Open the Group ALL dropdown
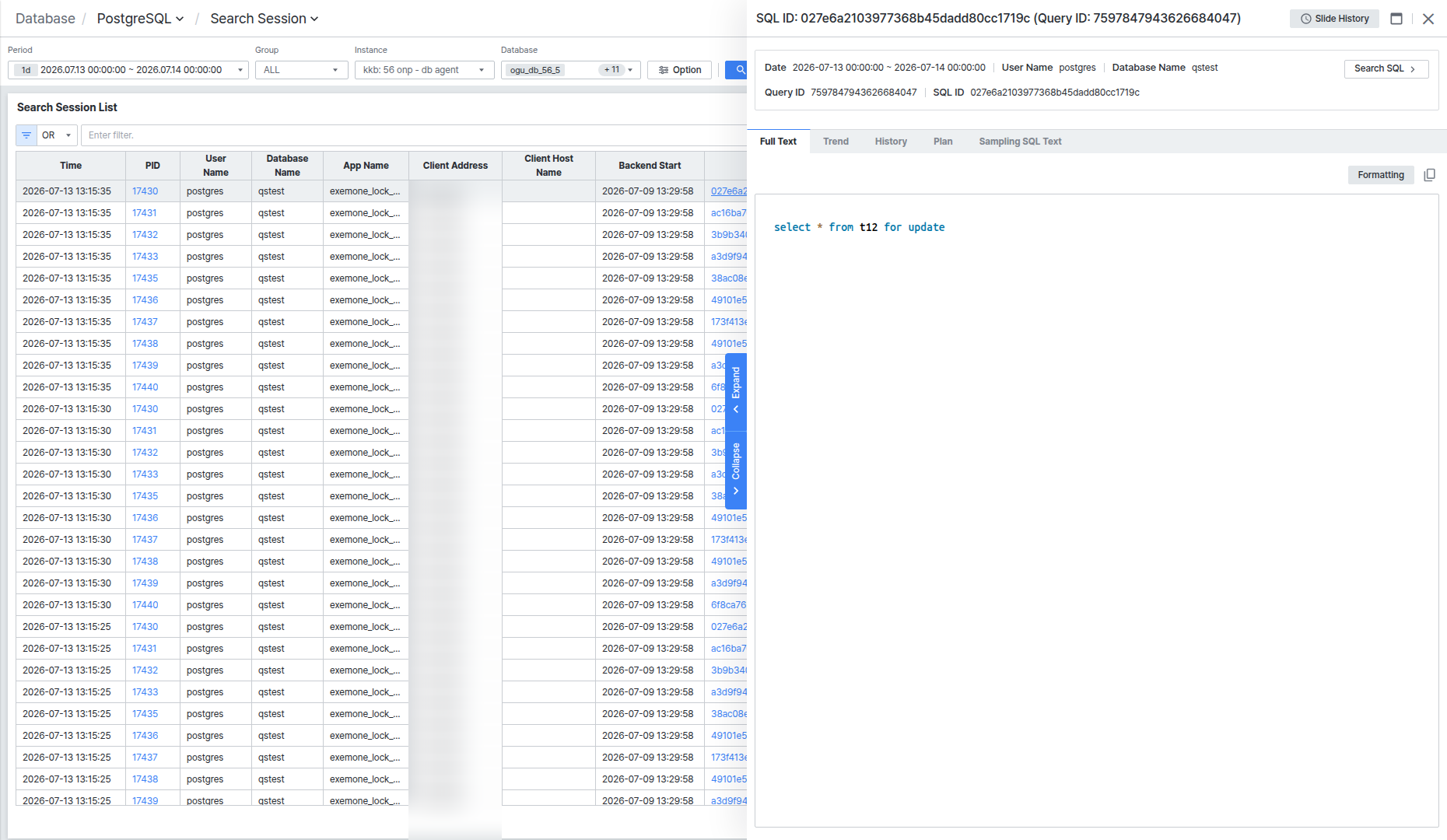This screenshot has width=1447, height=840. pyautogui.click(x=301, y=70)
